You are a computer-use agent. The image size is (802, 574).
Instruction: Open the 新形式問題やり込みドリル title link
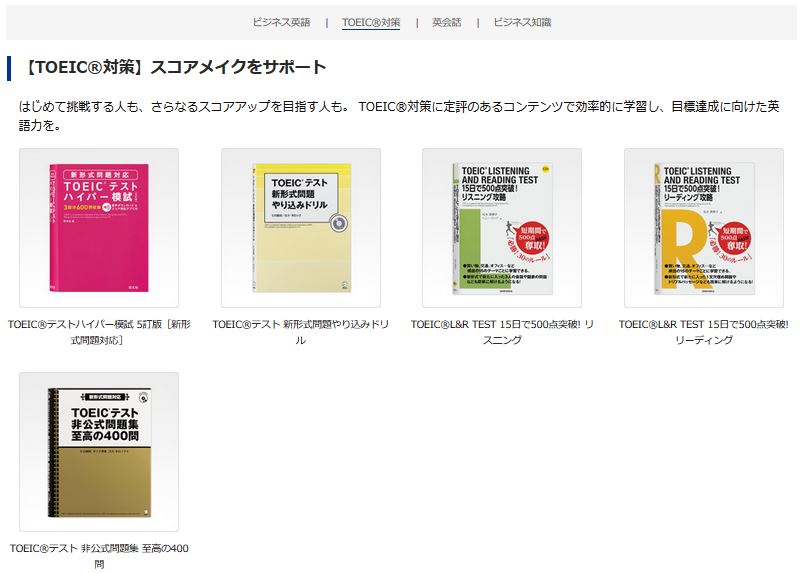click(x=301, y=332)
